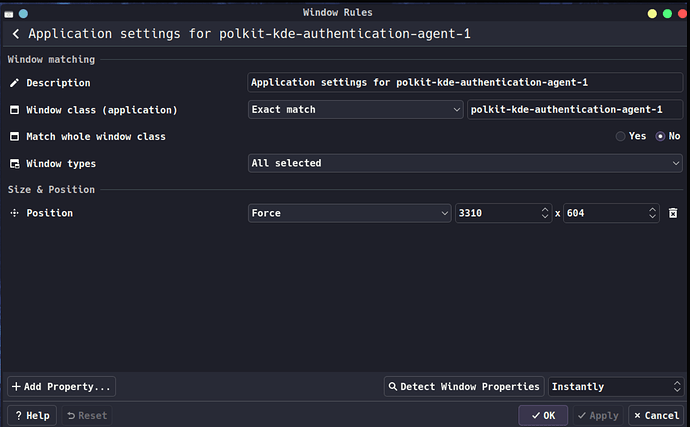This screenshot has height=427, width=690.
Task: Open the Exact match dropdown
Action: point(355,110)
